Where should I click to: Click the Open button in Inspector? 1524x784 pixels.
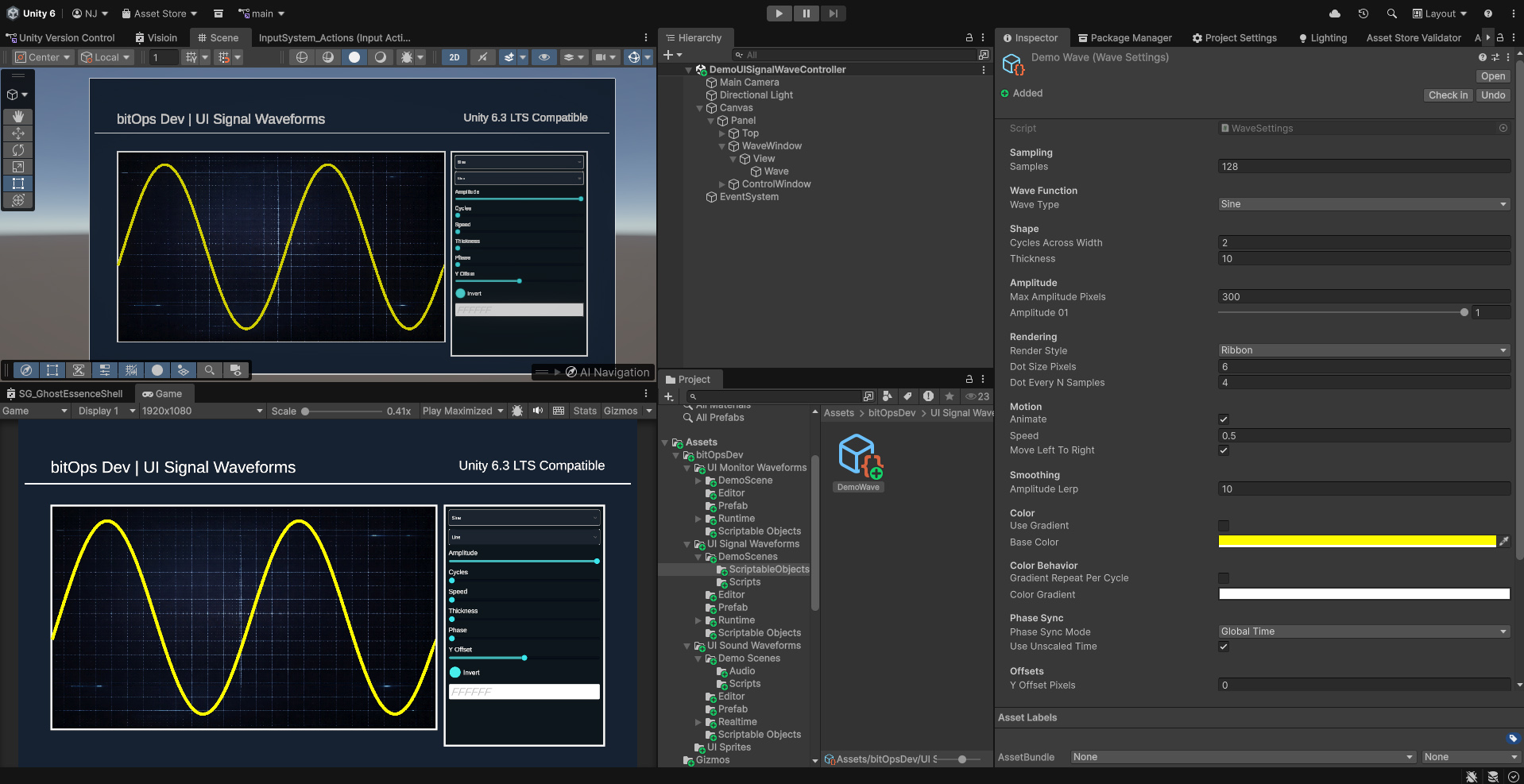click(1493, 76)
